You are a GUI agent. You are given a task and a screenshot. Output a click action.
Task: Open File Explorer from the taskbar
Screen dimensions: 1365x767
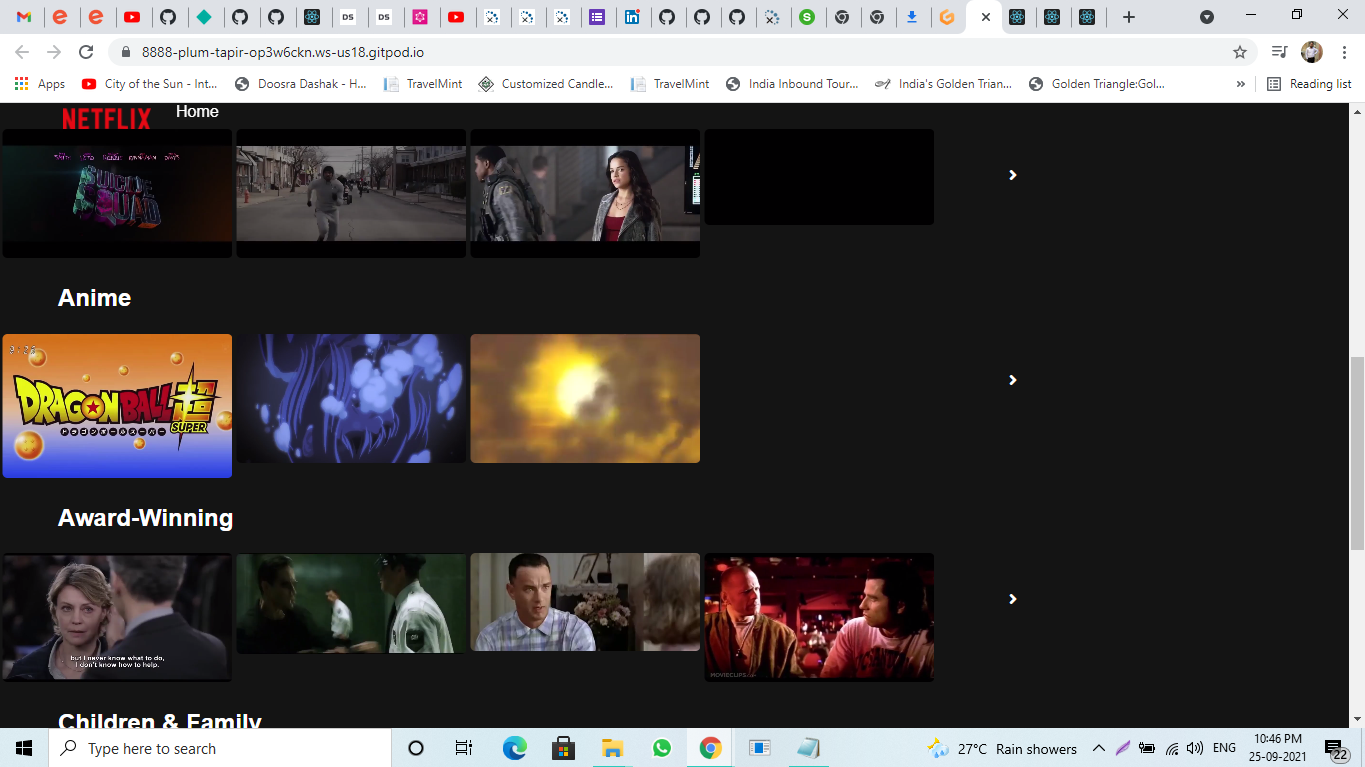click(612, 748)
